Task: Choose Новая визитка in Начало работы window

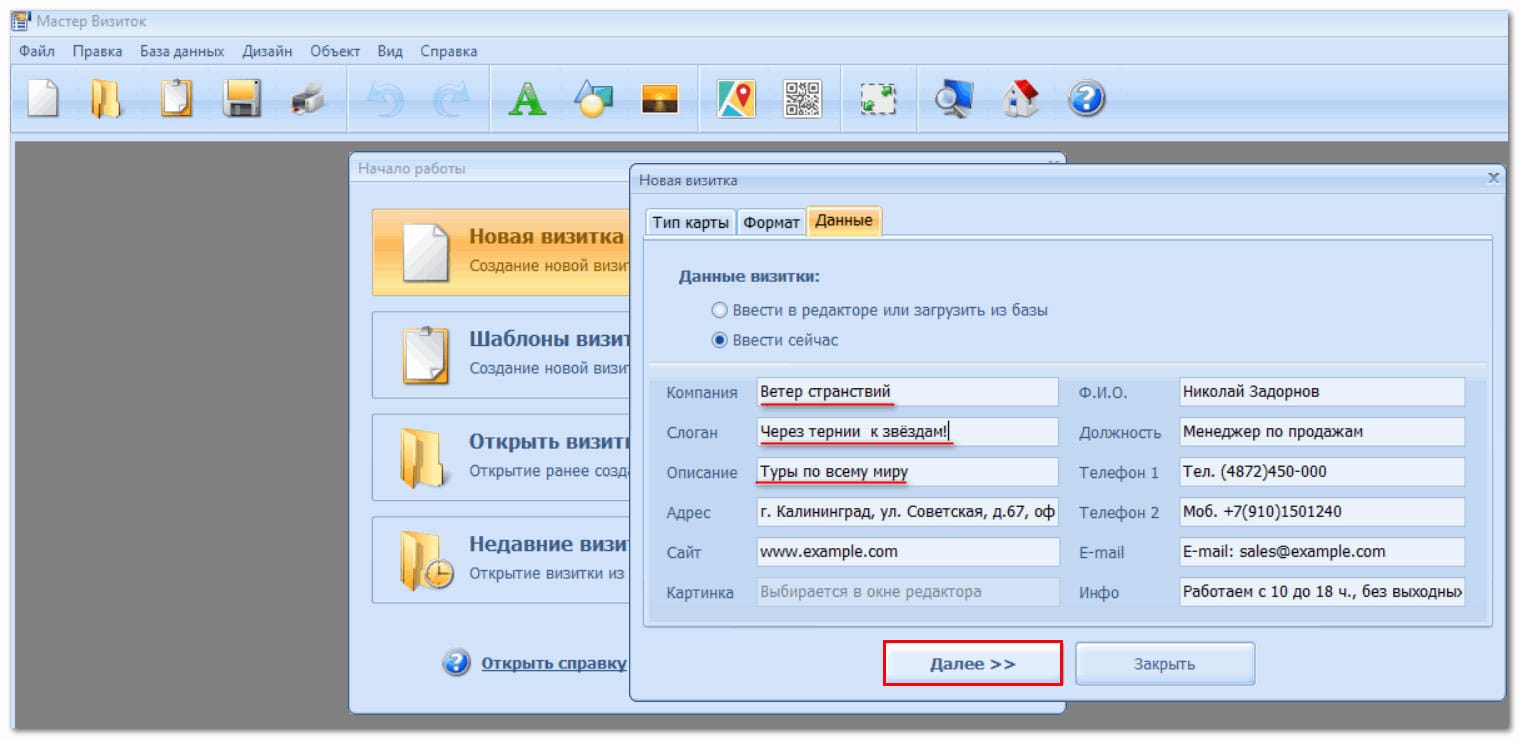Action: [x=501, y=252]
